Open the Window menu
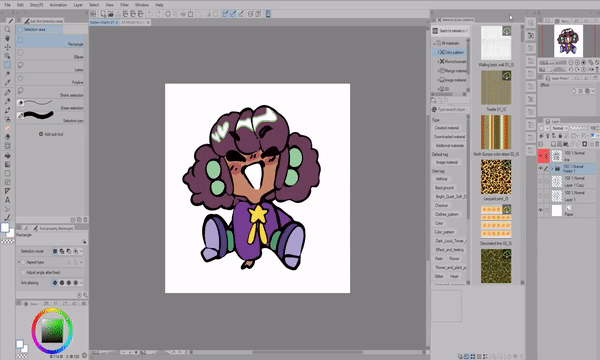The image size is (600, 360). (142, 5)
